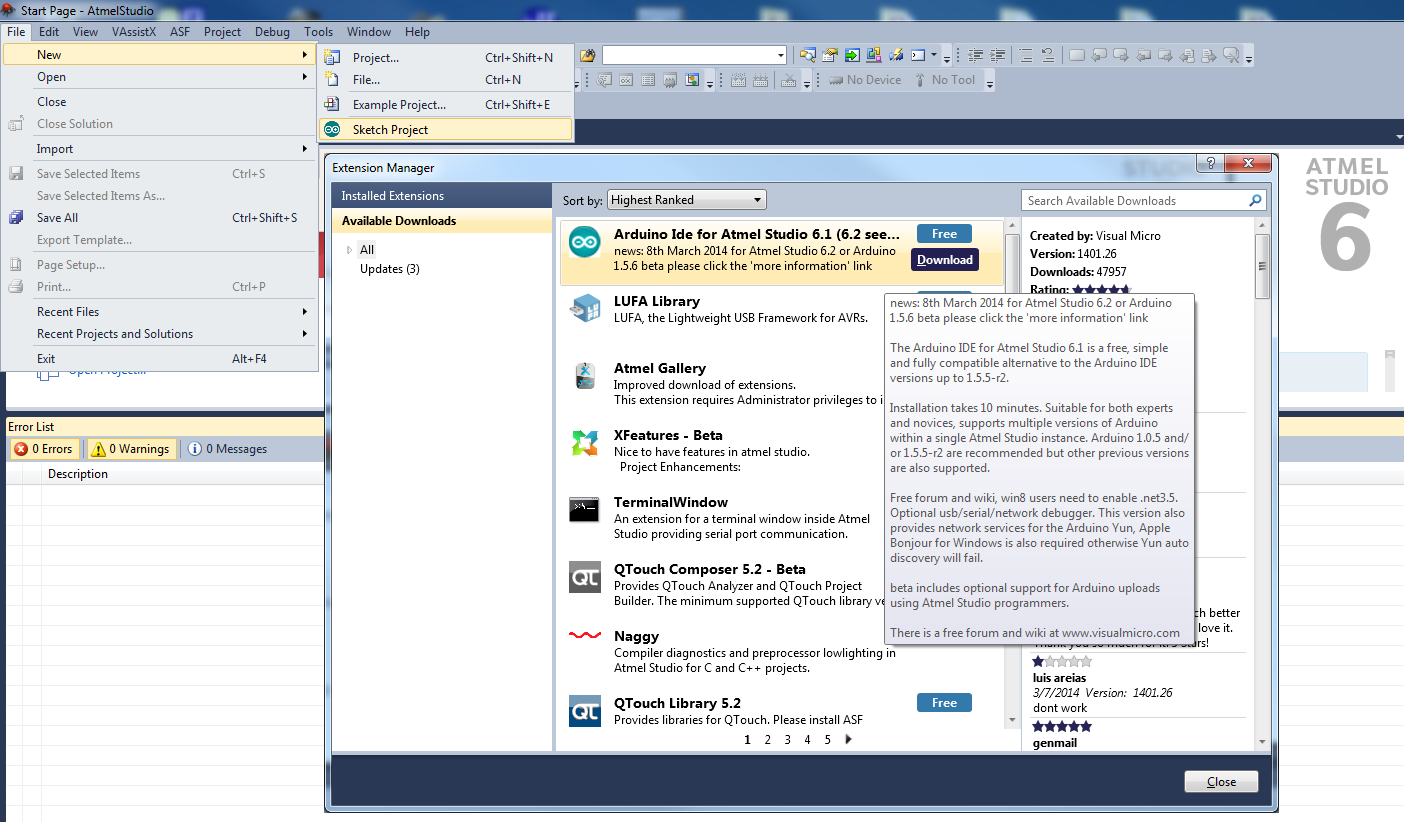Toggle the 0 Messages filter
Image resolution: width=1404 pixels, height=822 pixels.
tap(227, 449)
